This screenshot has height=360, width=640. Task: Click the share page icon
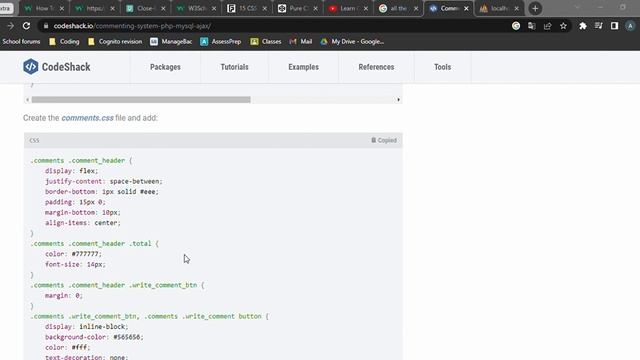[x=547, y=26]
